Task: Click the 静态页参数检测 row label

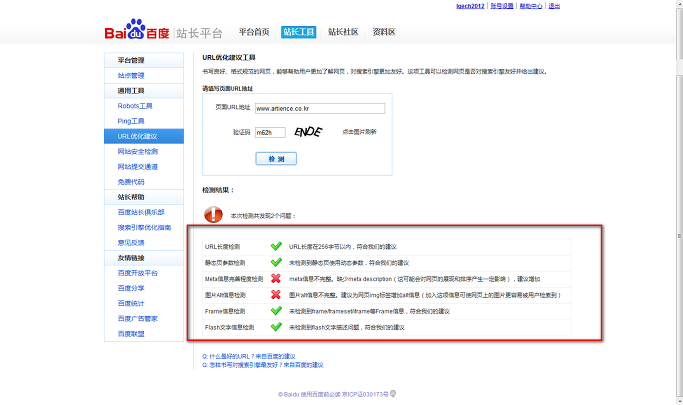Action: (x=225, y=263)
